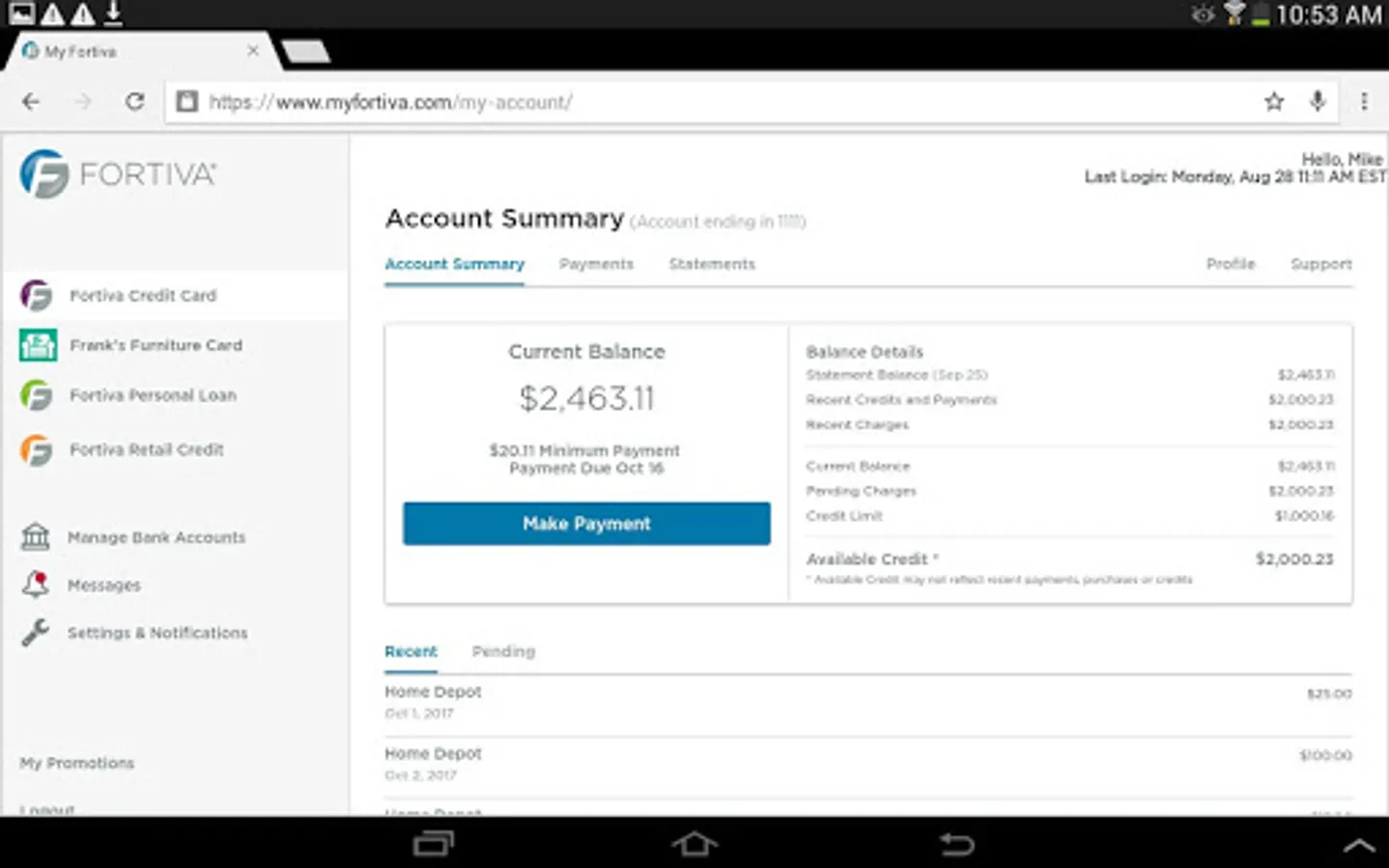The image size is (1389, 868).
Task: Open Fortiva Credit Card account icon
Action: (37, 295)
